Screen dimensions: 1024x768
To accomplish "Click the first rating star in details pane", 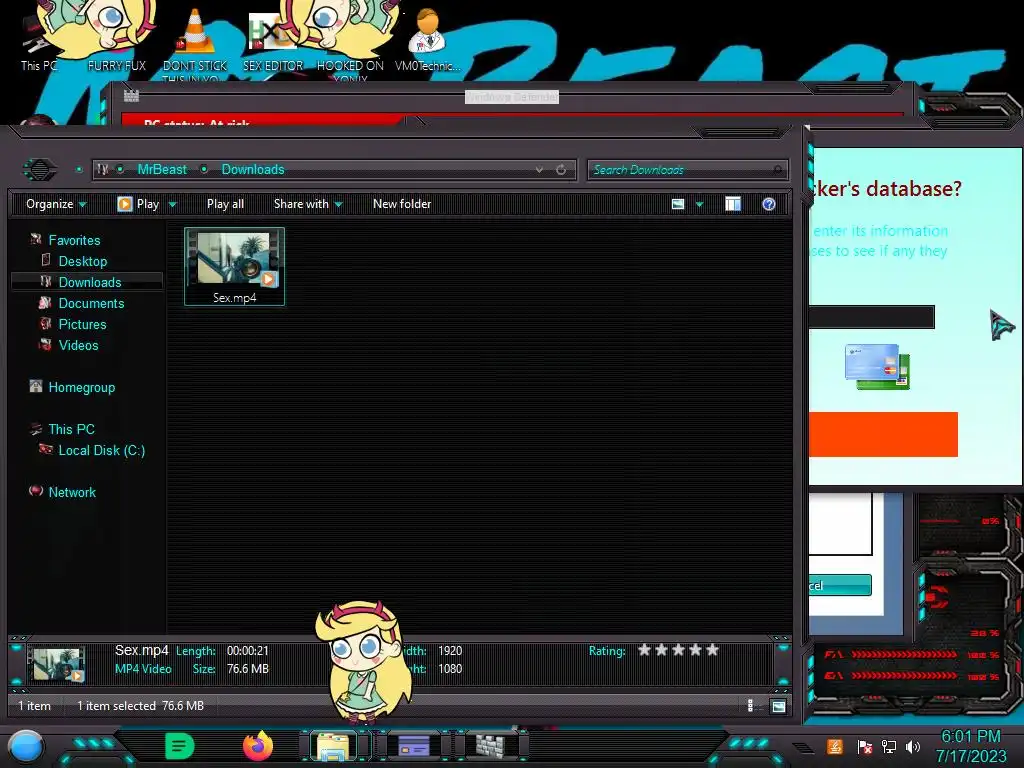I will 645,650.
